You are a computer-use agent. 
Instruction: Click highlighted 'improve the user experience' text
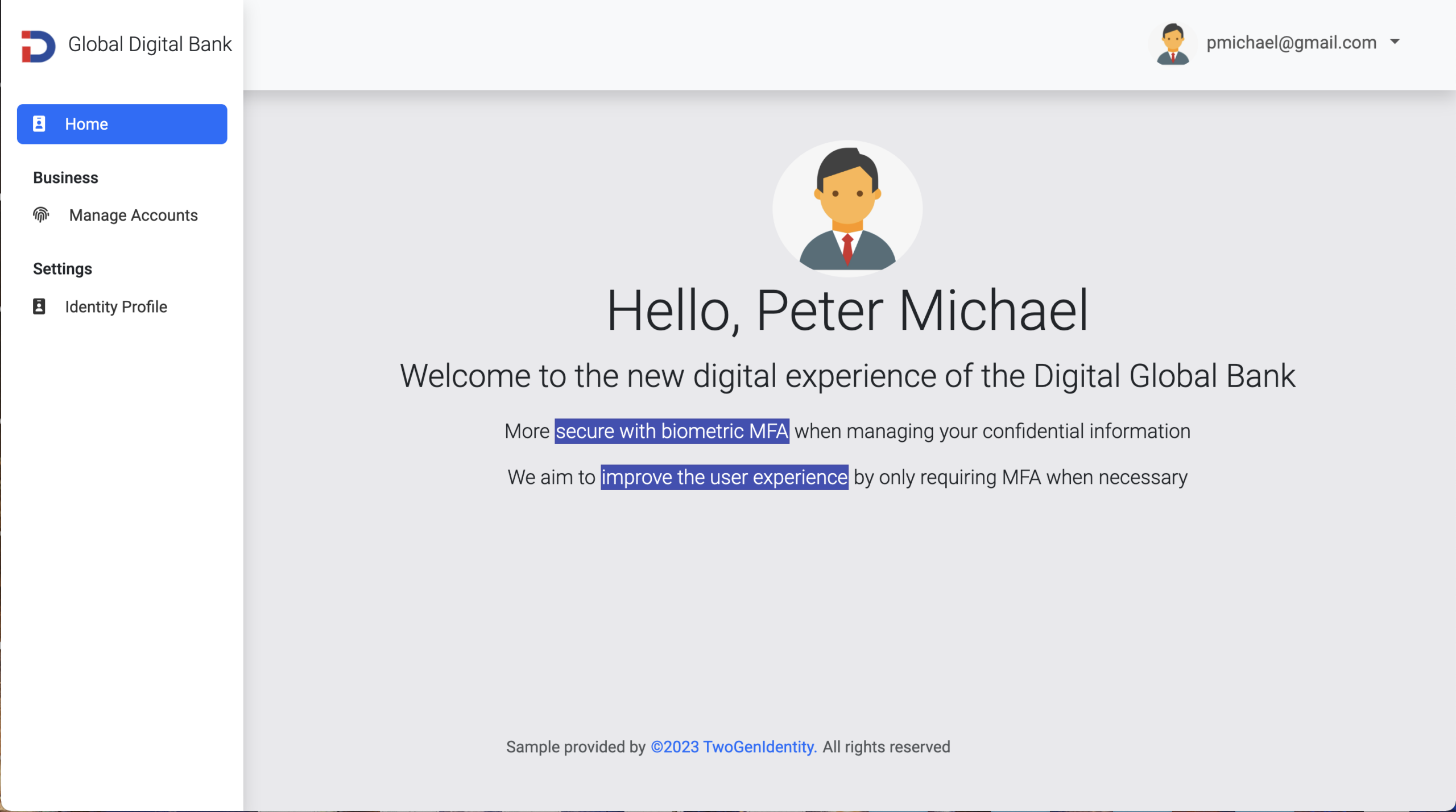[724, 477]
